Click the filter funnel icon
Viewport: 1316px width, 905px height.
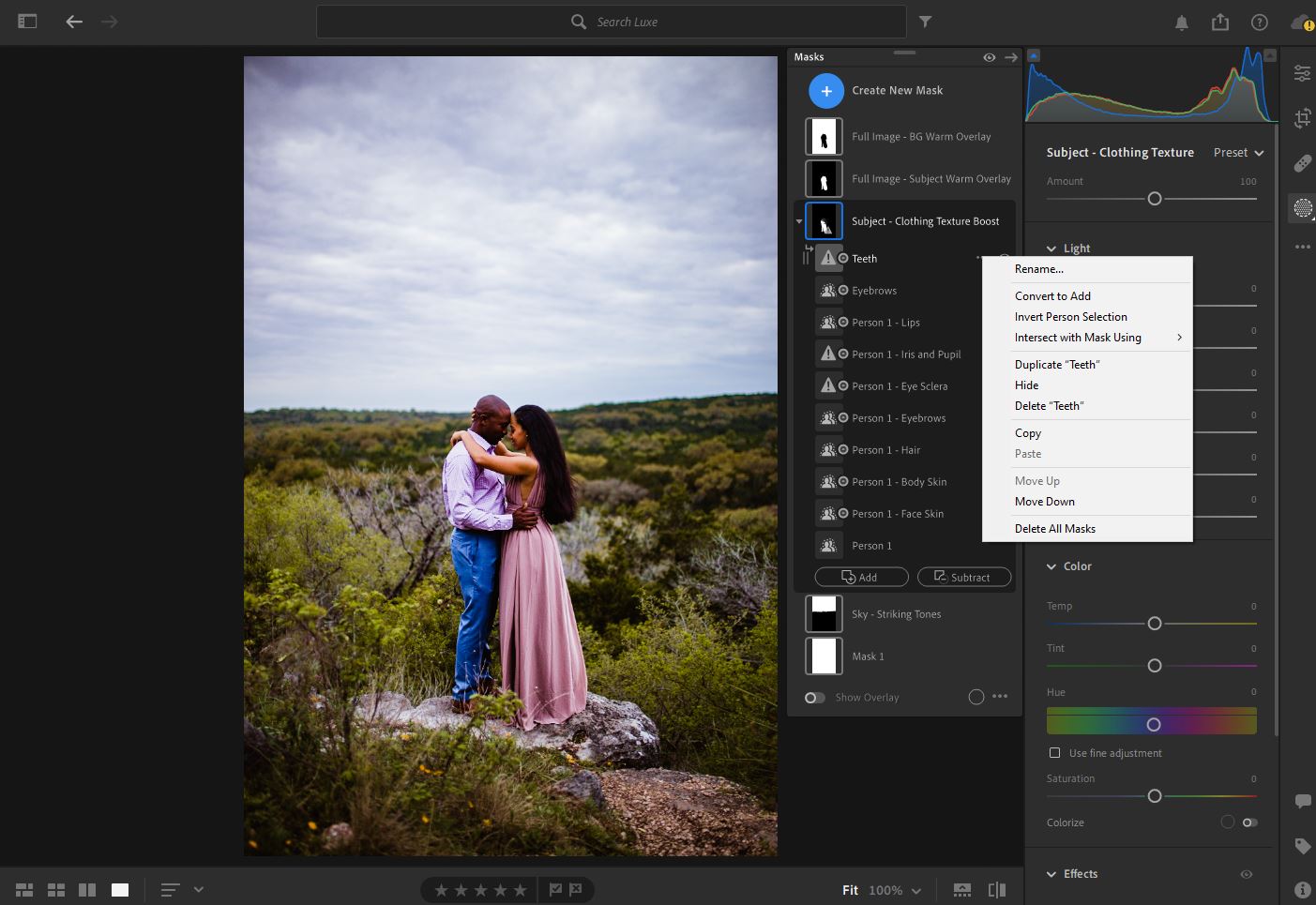click(925, 22)
